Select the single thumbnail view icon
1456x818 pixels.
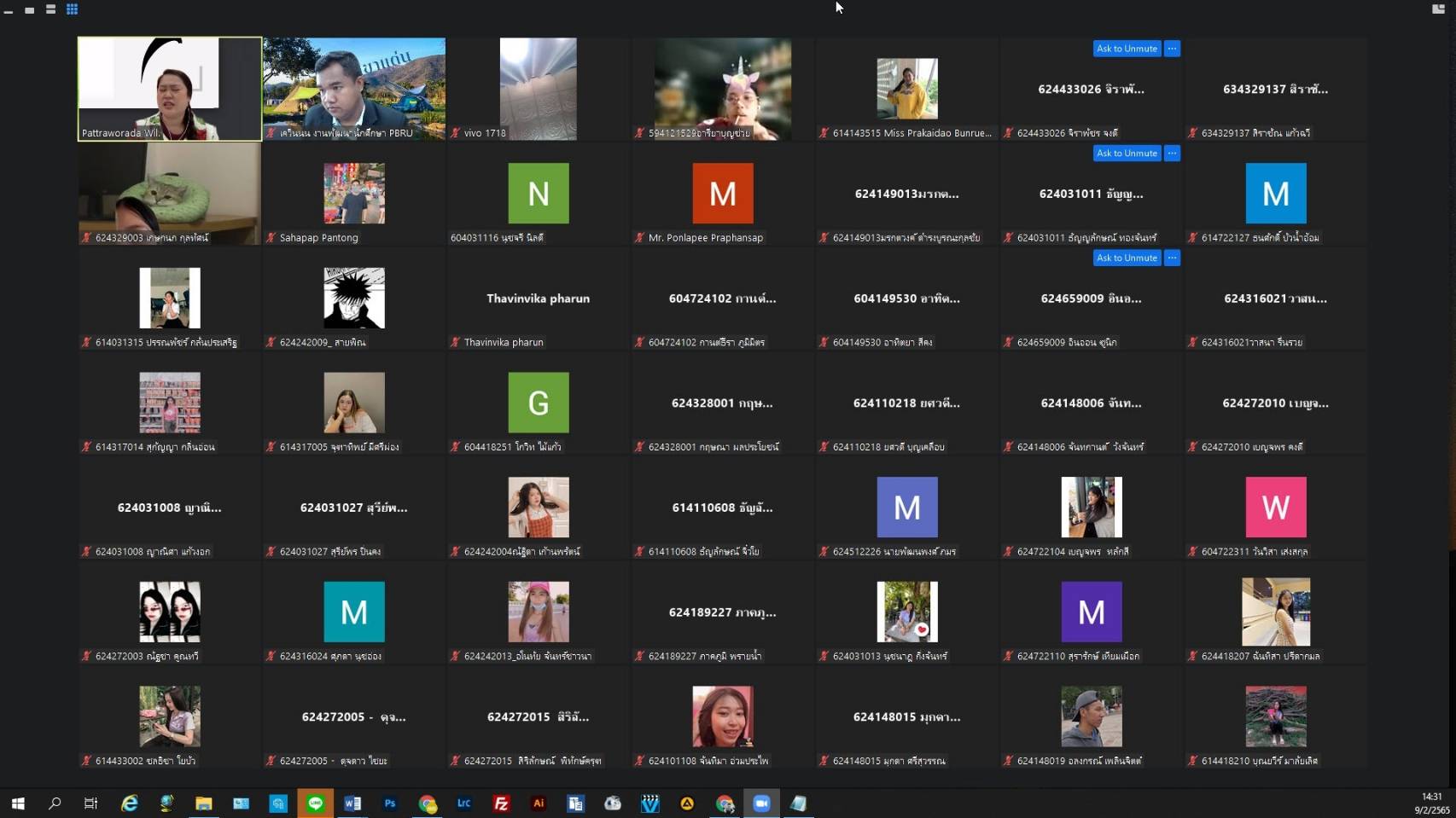click(29, 10)
